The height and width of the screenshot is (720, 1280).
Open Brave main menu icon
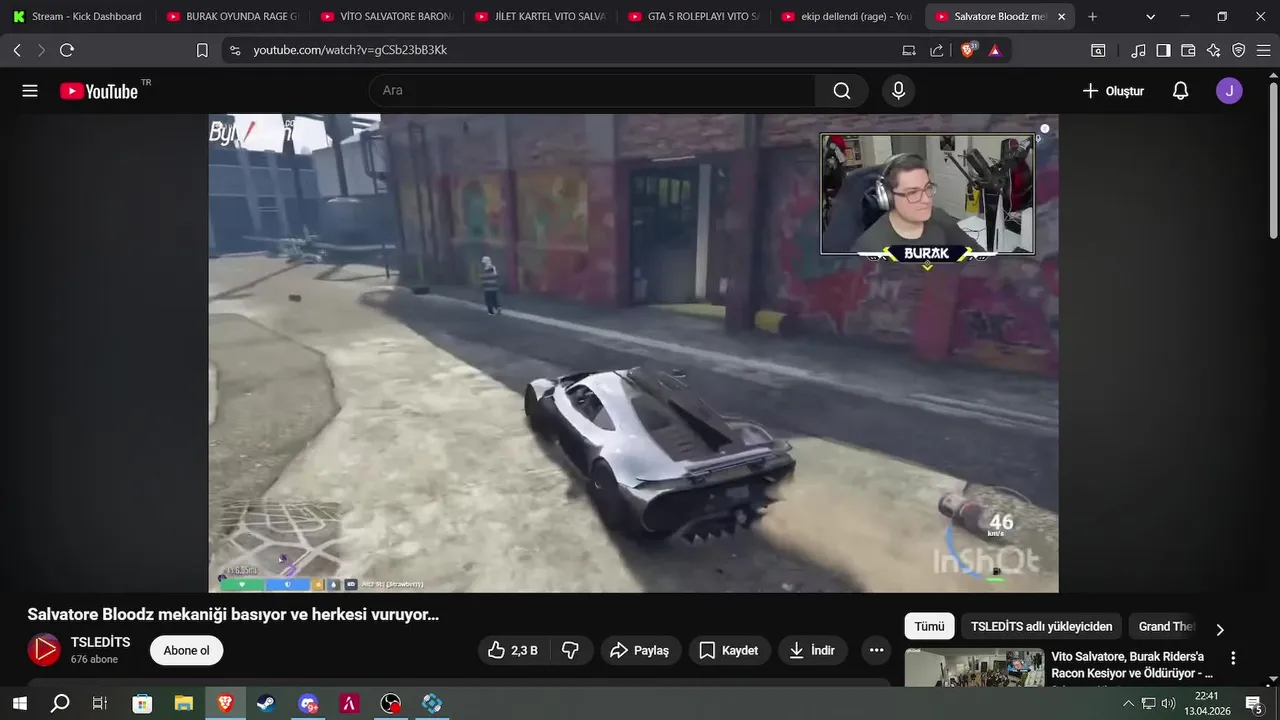[x=1263, y=50]
